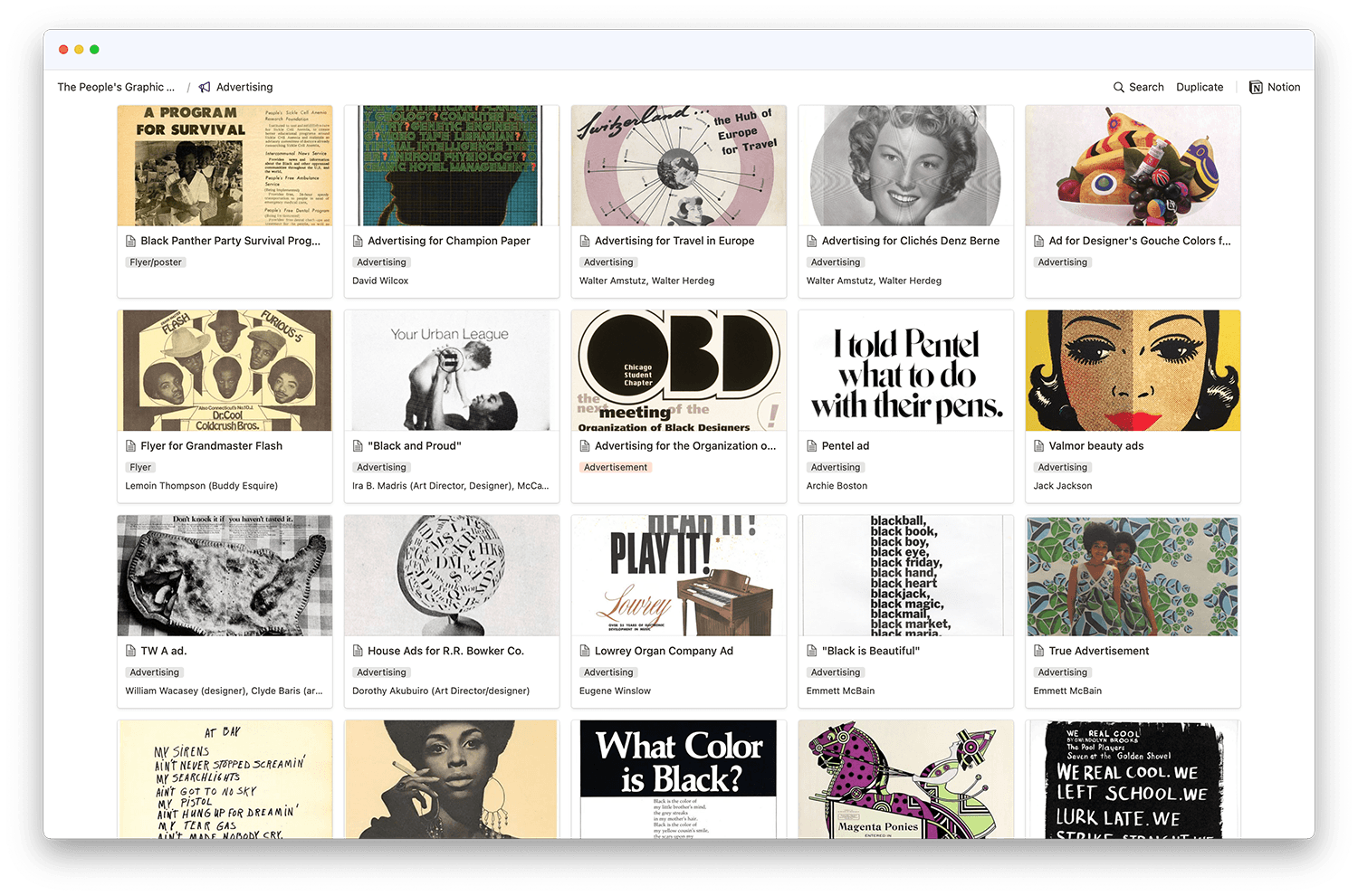Open Black Panther Party Survival Program thumbnail

tap(225, 166)
